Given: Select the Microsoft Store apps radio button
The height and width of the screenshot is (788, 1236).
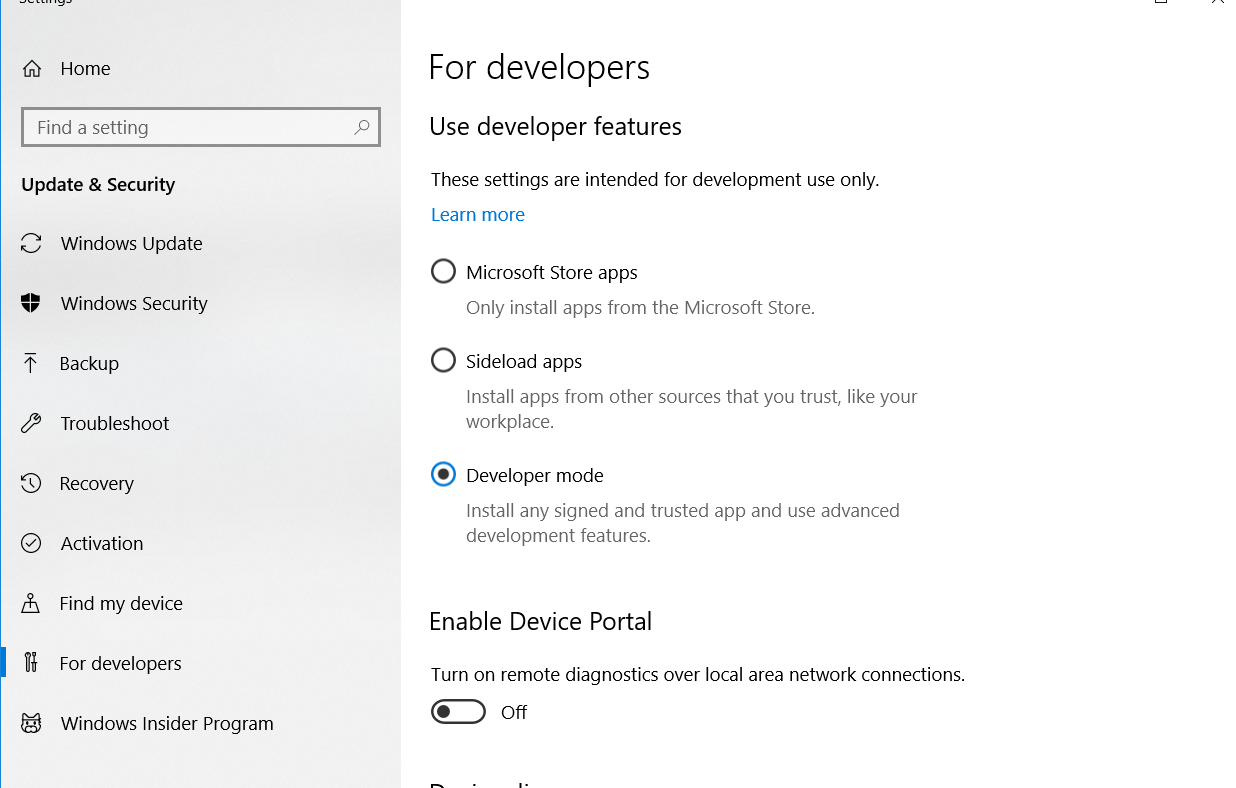Looking at the screenshot, I should 443,272.
